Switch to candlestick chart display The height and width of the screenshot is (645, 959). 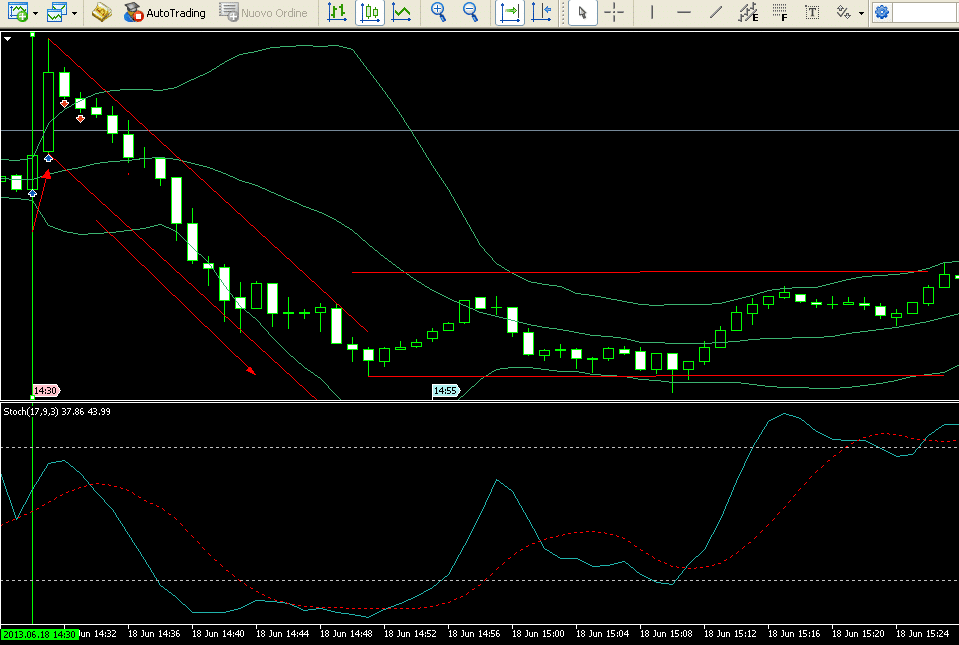[370, 12]
